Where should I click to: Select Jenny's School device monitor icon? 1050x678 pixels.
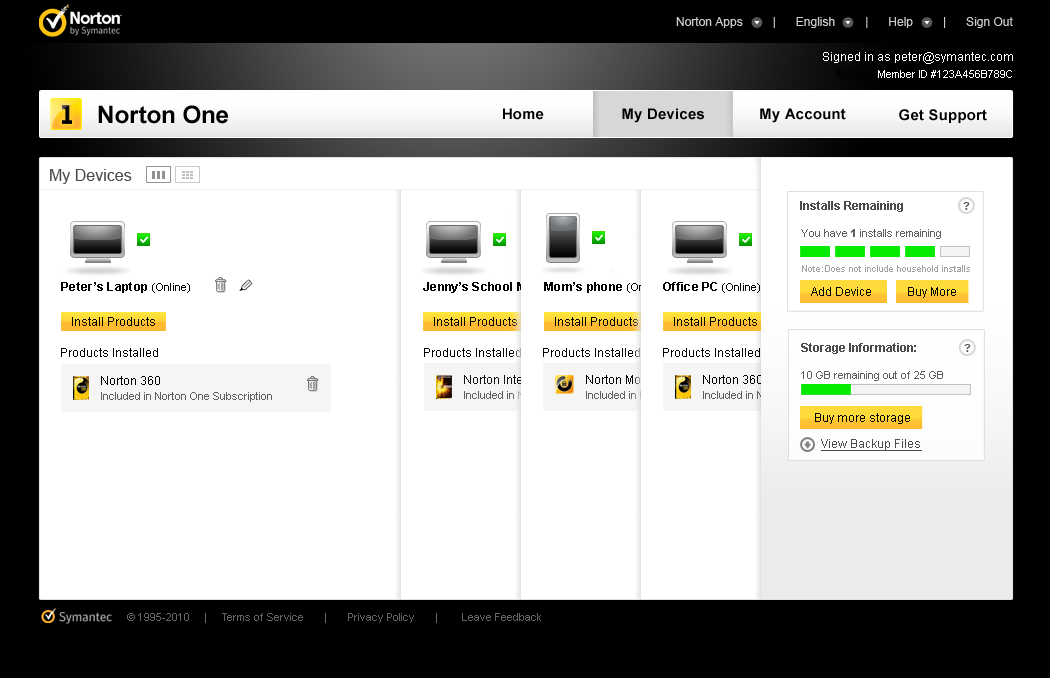coord(453,243)
